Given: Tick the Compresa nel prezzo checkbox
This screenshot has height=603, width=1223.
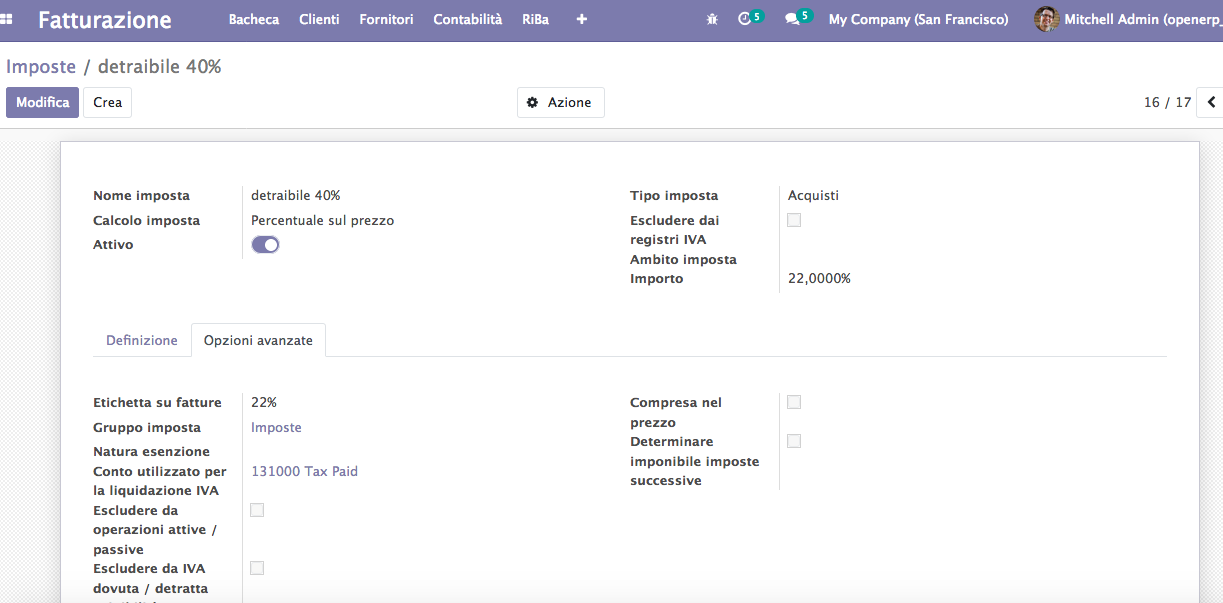Looking at the screenshot, I should [794, 402].
